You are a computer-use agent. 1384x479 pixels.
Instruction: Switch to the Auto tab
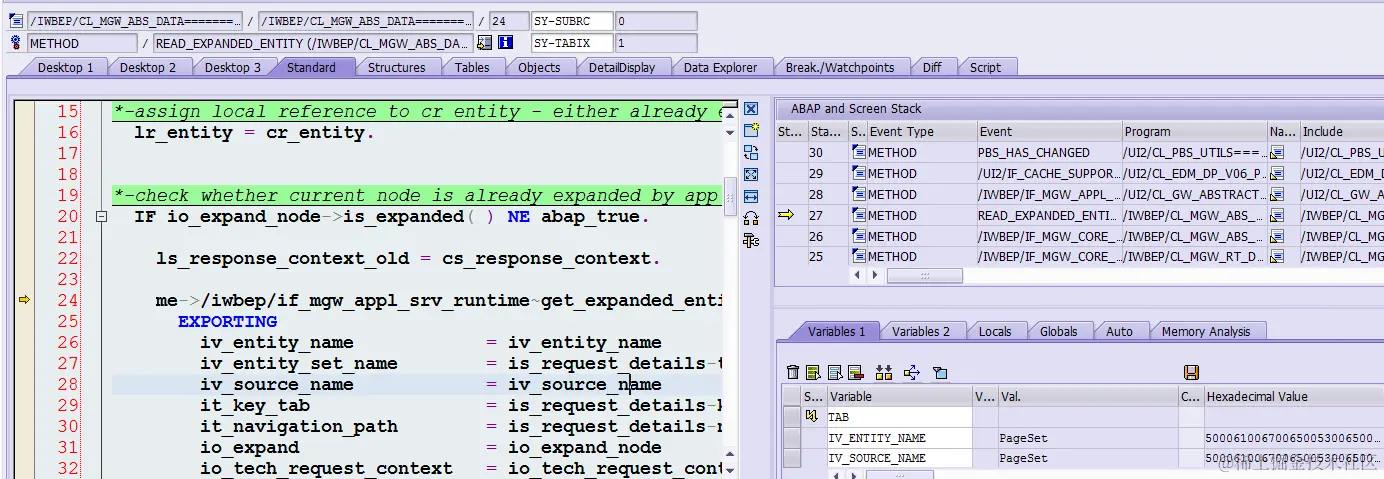point(1120,331)
